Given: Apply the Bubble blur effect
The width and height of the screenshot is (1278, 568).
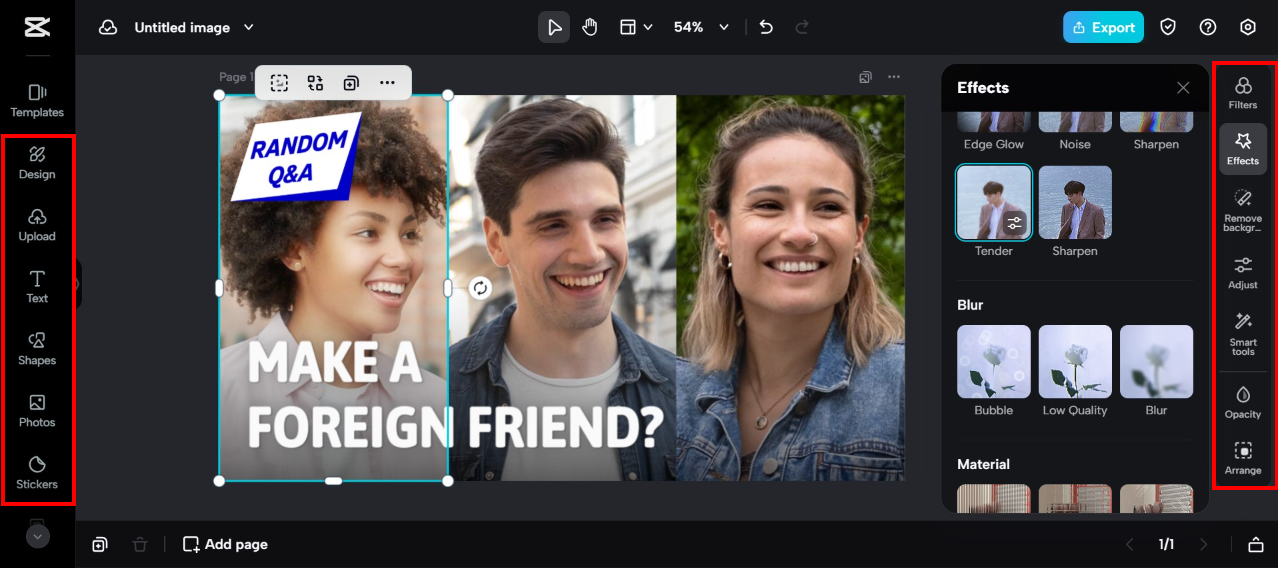Looking at the screenshot, I should coord(994,362).
